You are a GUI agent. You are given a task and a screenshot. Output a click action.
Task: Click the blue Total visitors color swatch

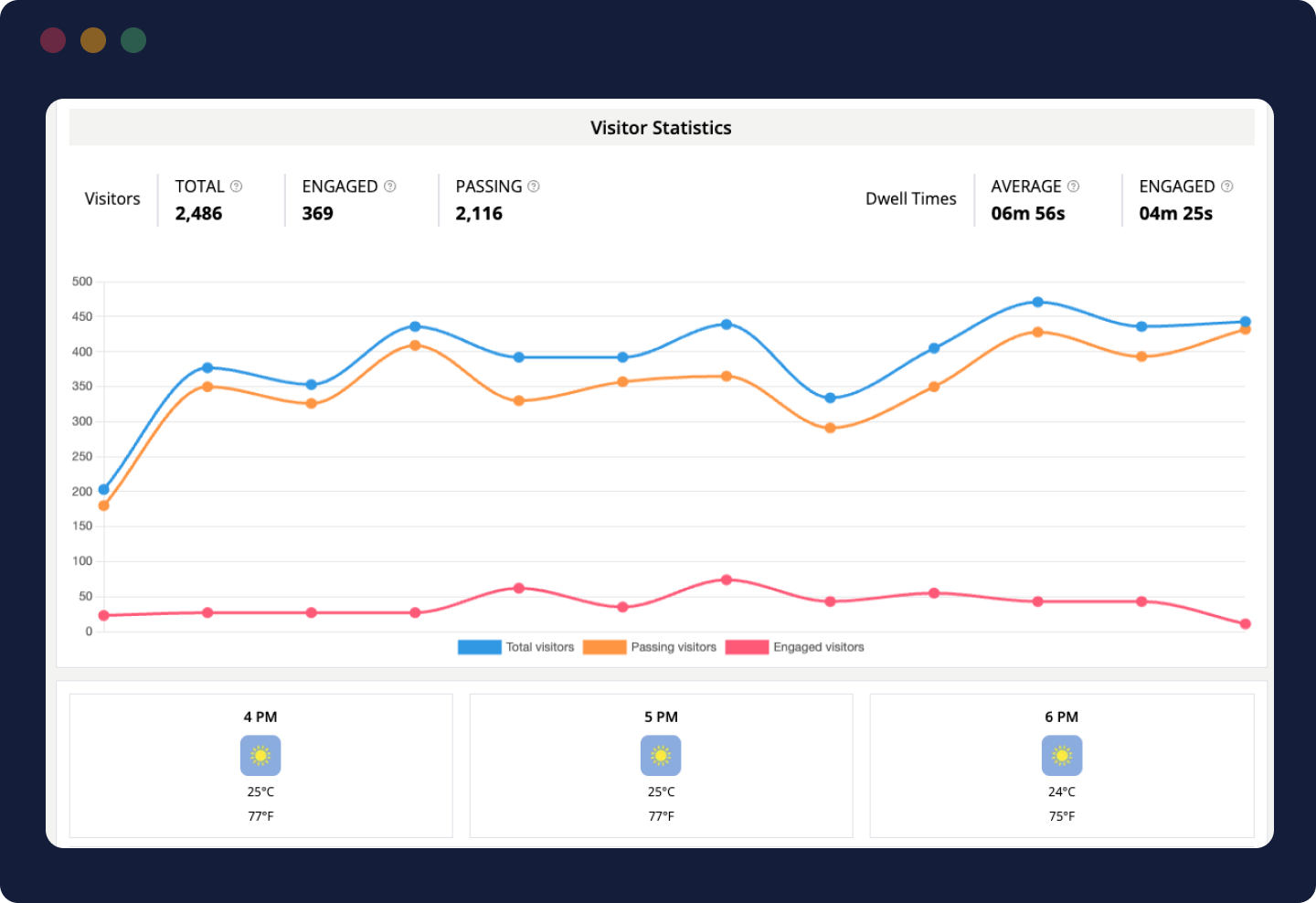point(479,646)
